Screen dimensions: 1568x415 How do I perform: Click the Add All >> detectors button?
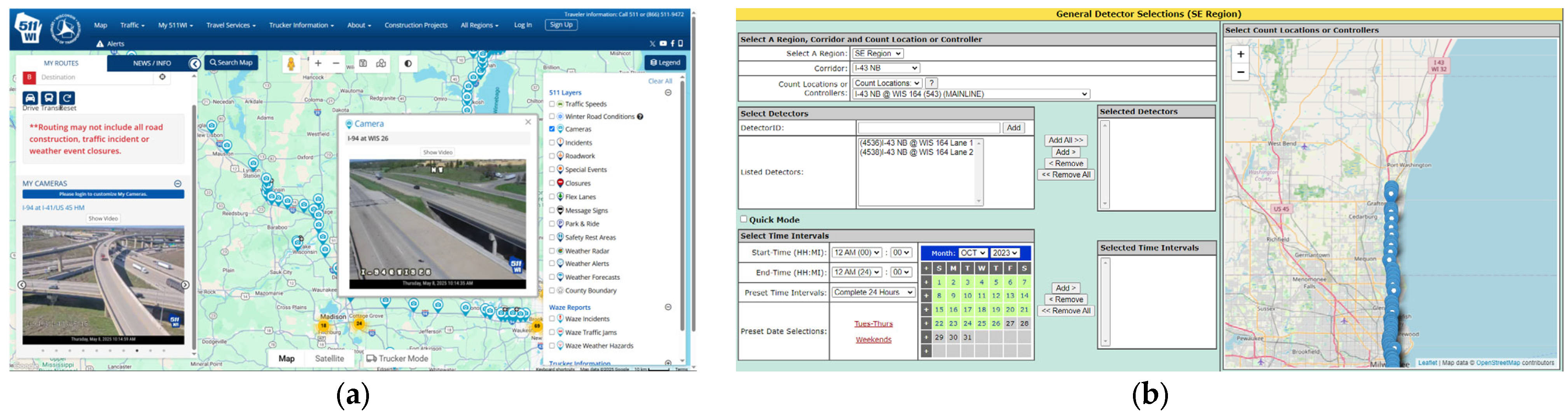coord(1065,141)
